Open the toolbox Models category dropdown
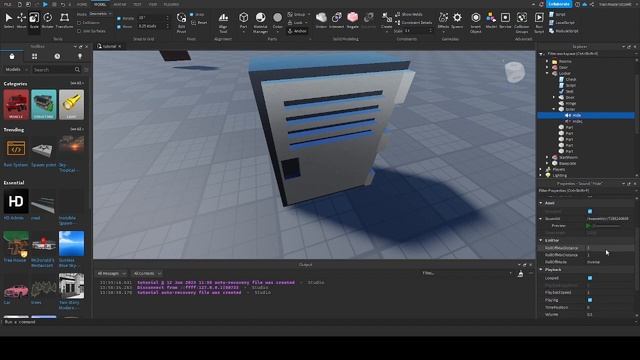The height and width of the screenshot is (360, 640). coord(16,70)
